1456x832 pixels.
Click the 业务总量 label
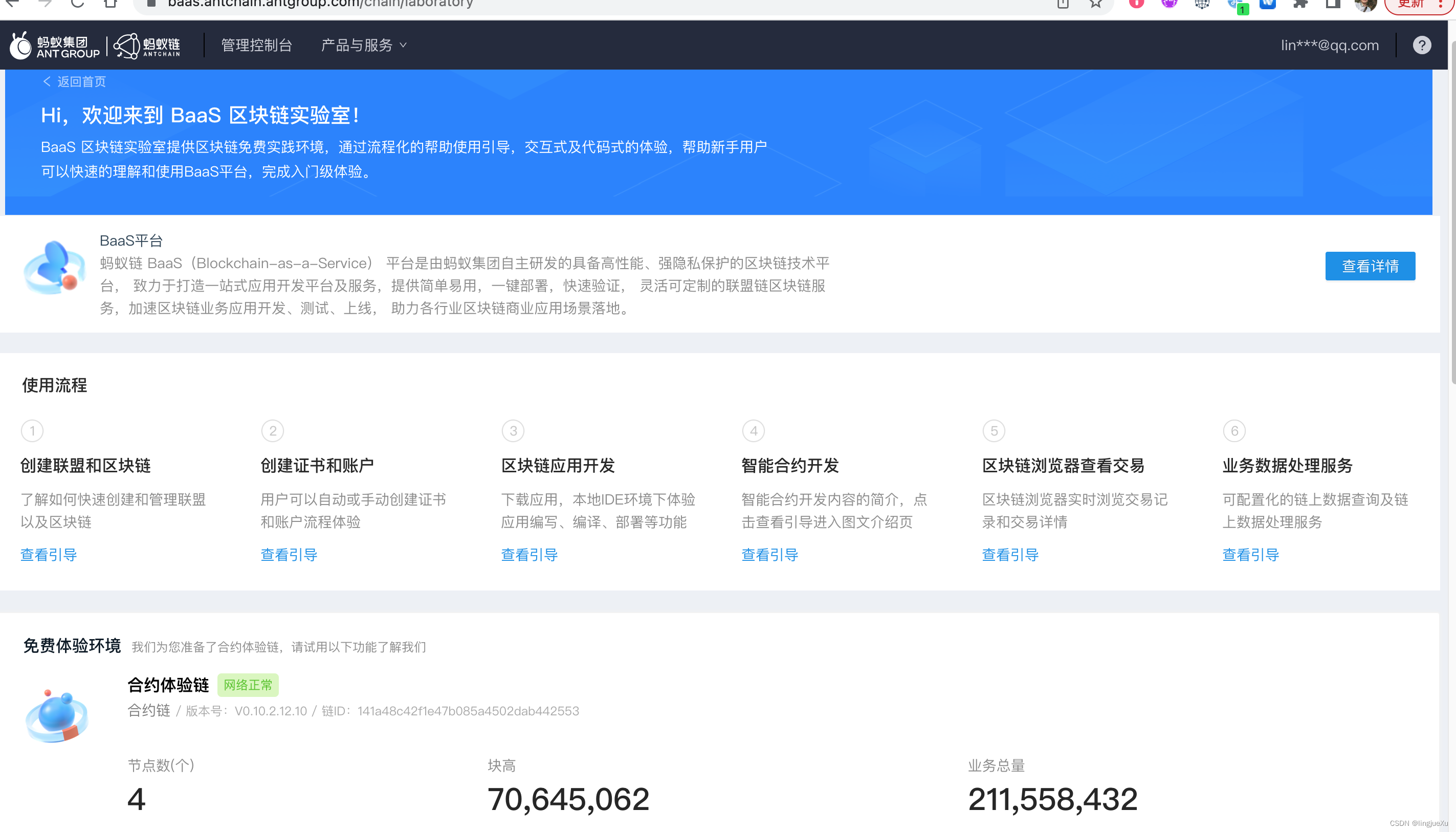pyautogui.click(x=997, y=765)
